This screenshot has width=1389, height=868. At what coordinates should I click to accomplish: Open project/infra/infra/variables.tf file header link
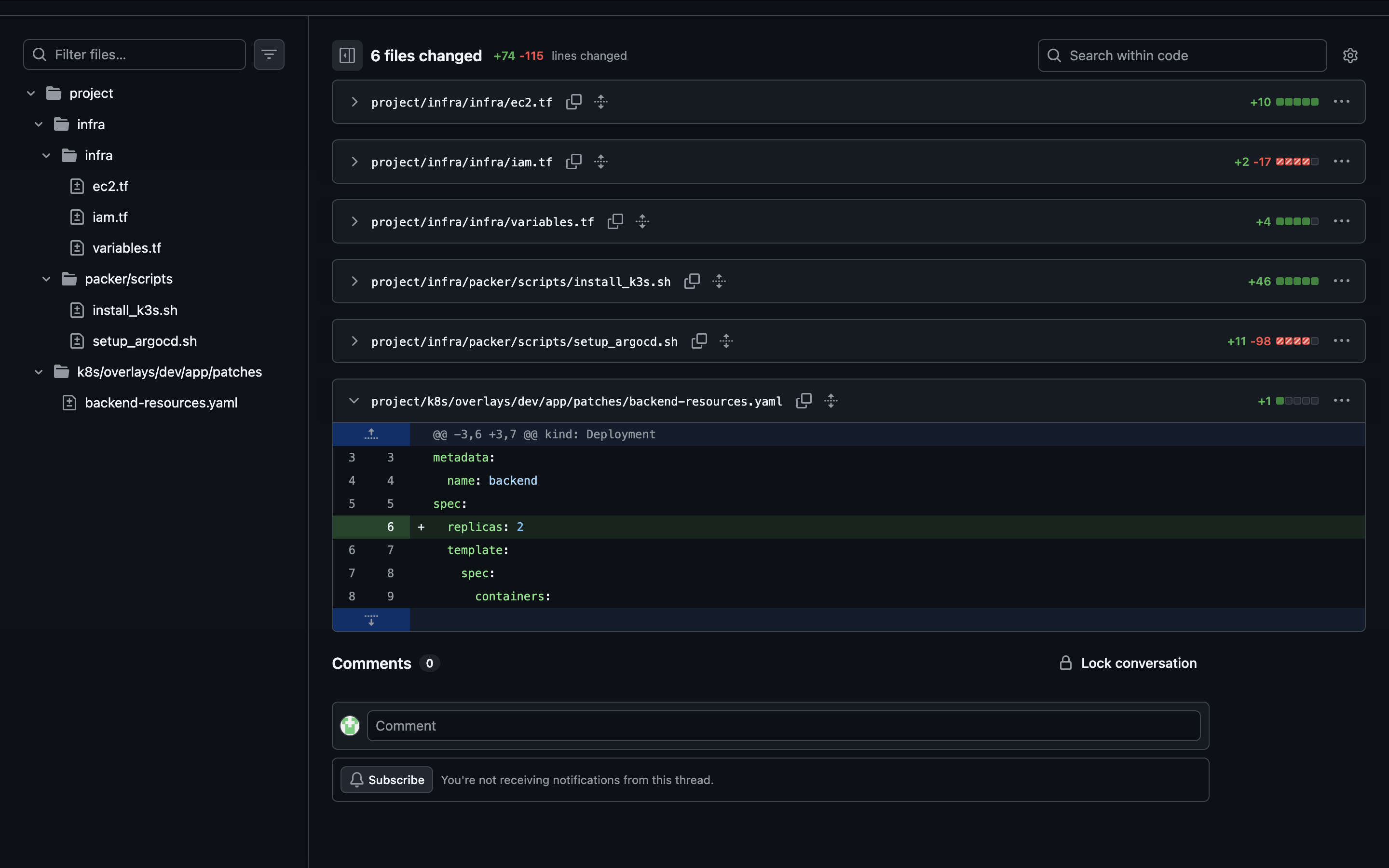pyautogui.click(x=482, y=222)
